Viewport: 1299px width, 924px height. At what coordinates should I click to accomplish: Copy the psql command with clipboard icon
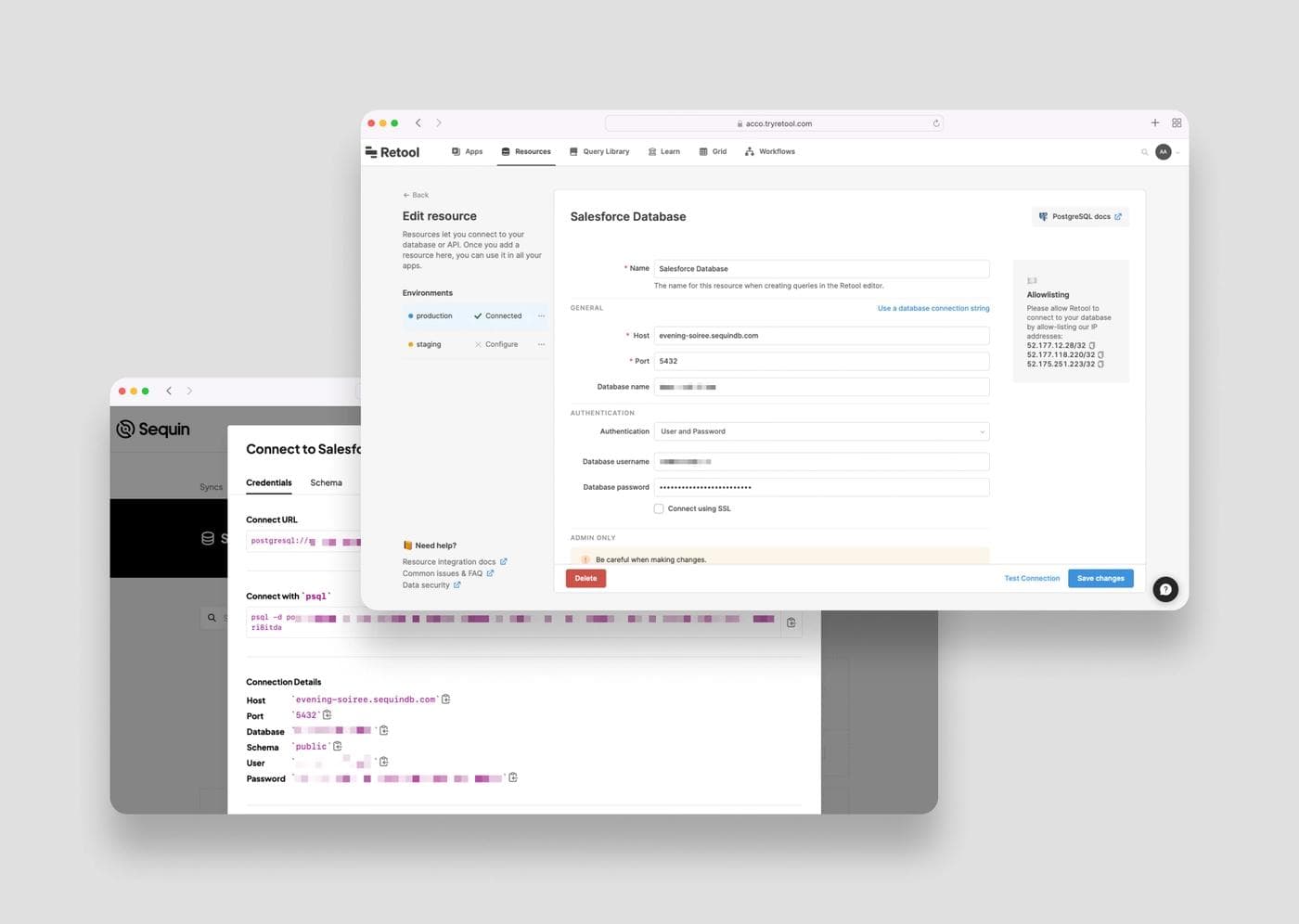pos(791,622)
